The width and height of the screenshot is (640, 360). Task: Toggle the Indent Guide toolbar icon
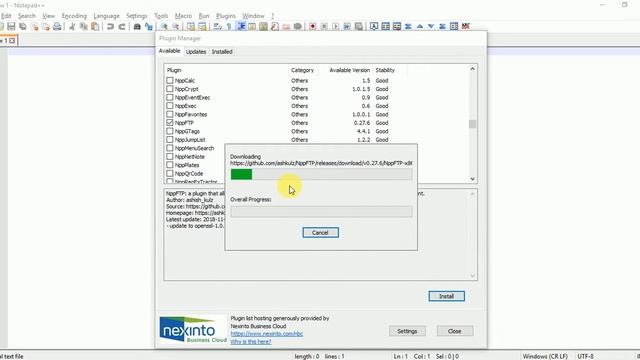tap(241, 27)
